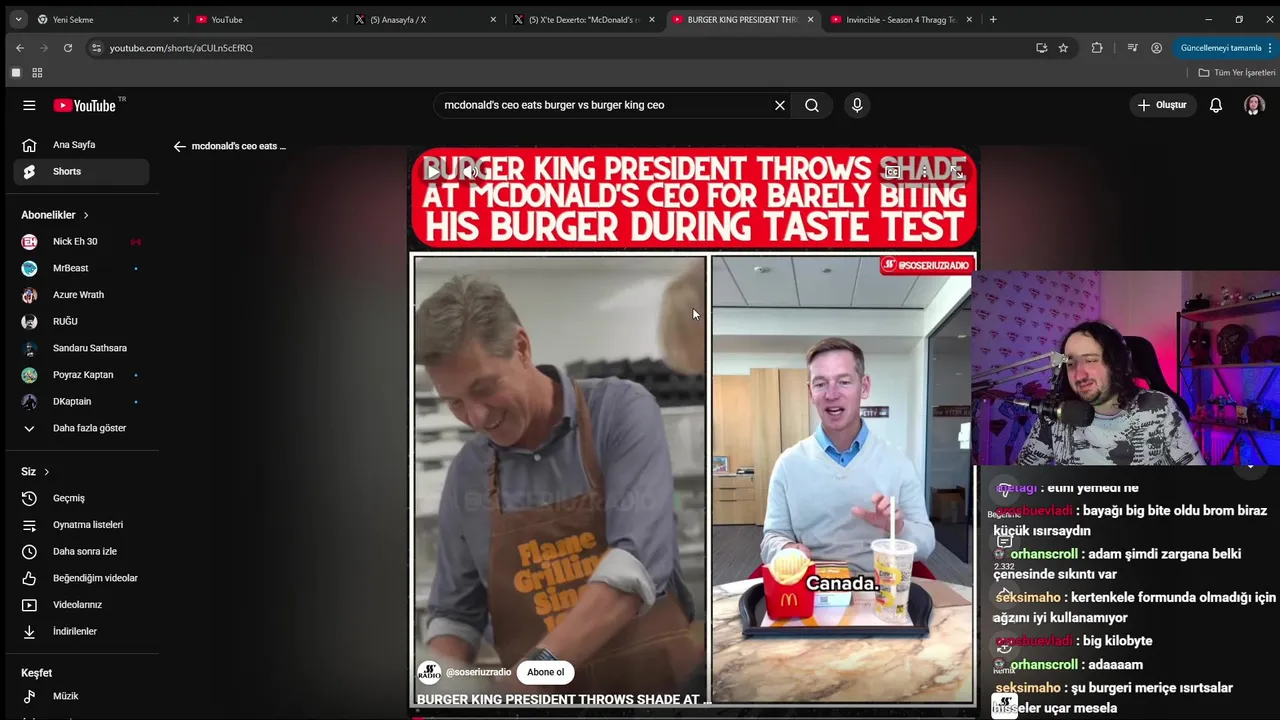Go back using arrow beside mcdonald's ceo eats
The image size is (1280, 720).
point(180,146)
